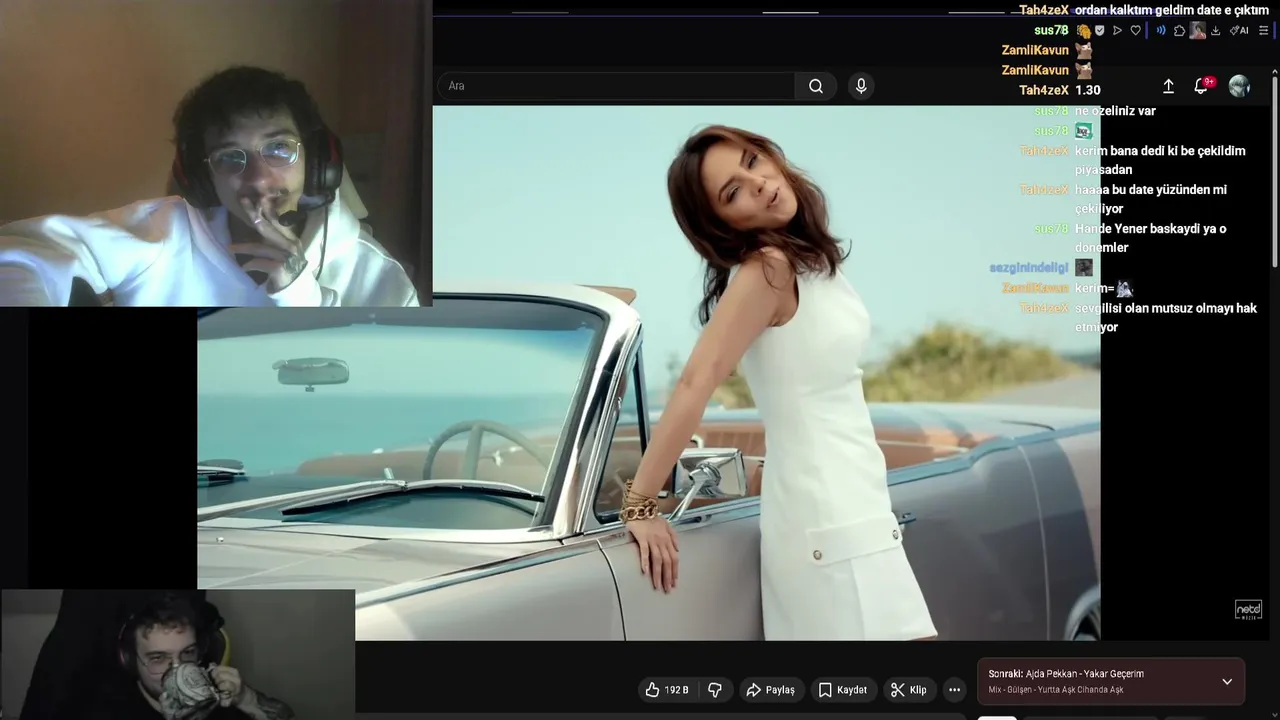The image size is (1280, 720).
Task: Open the notifications bell
Action: pos(1202,87)
